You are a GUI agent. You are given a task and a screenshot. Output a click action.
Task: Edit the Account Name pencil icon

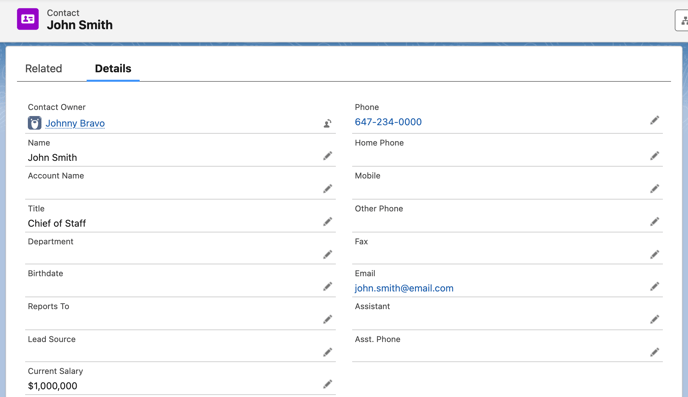point(327,189)
